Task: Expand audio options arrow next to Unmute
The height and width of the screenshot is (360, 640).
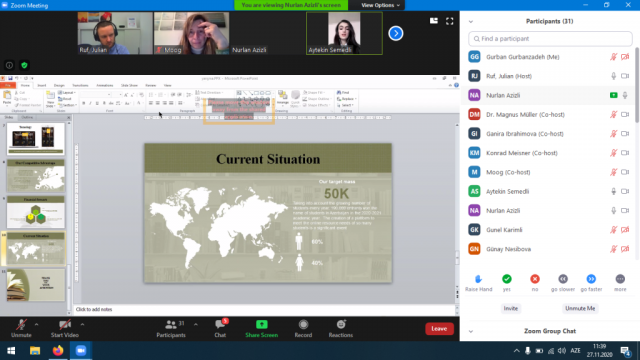Action: (36, 325)
